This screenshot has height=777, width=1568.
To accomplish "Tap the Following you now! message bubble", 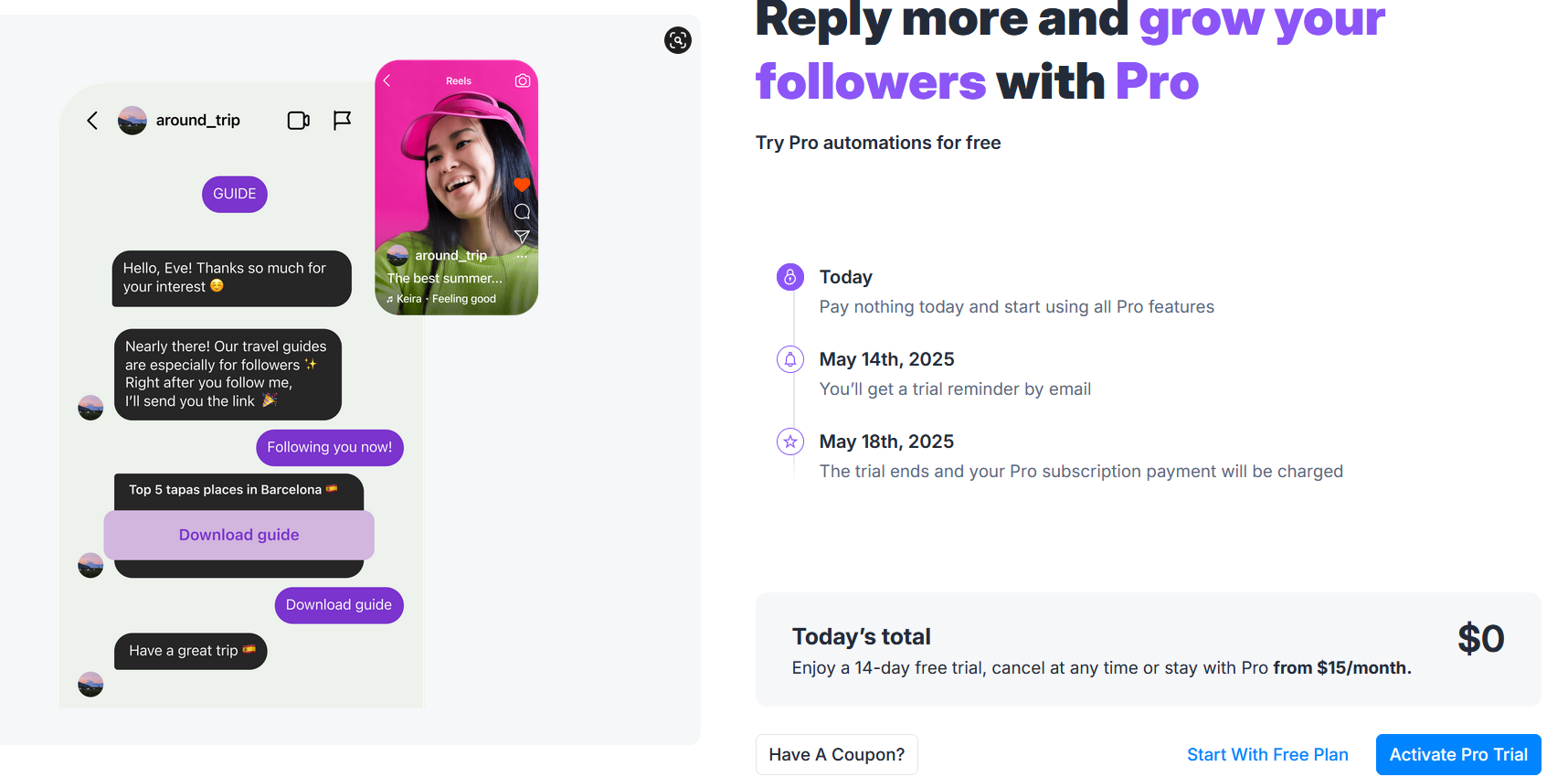I will pyautogui.click(x=330, y=447).
